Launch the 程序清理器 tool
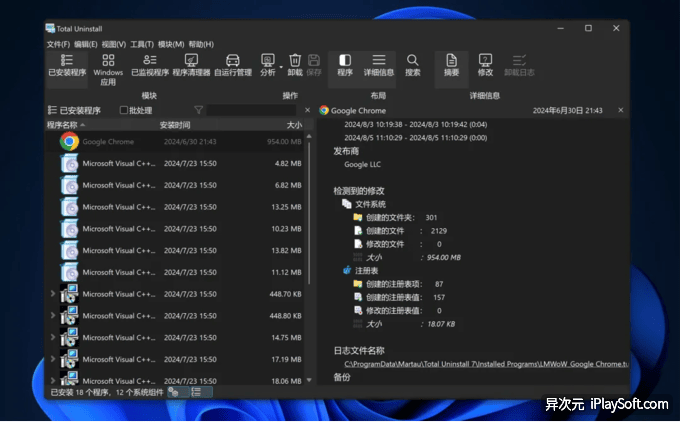The image size is (680, 422). [x=191, y=66]
